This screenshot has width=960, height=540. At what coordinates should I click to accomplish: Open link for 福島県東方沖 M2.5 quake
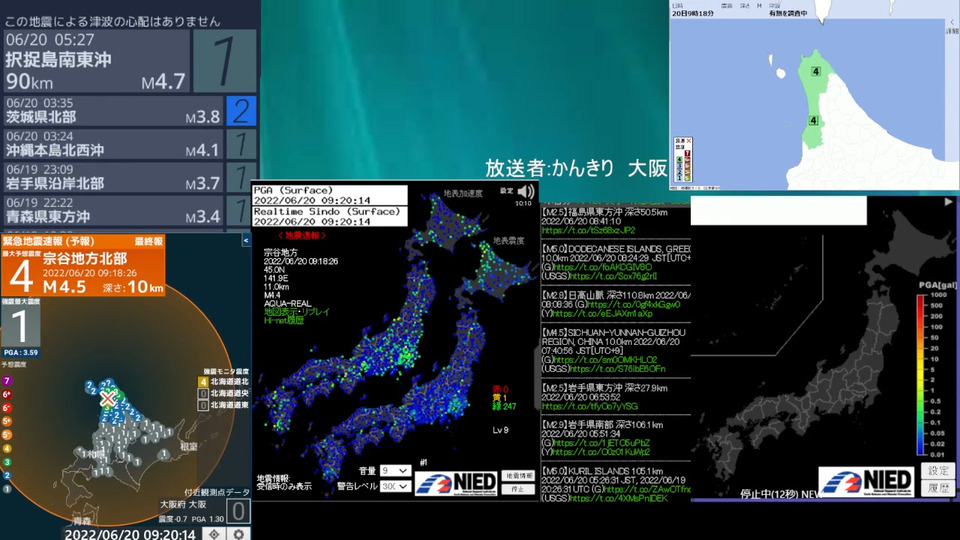click(588, 230)
